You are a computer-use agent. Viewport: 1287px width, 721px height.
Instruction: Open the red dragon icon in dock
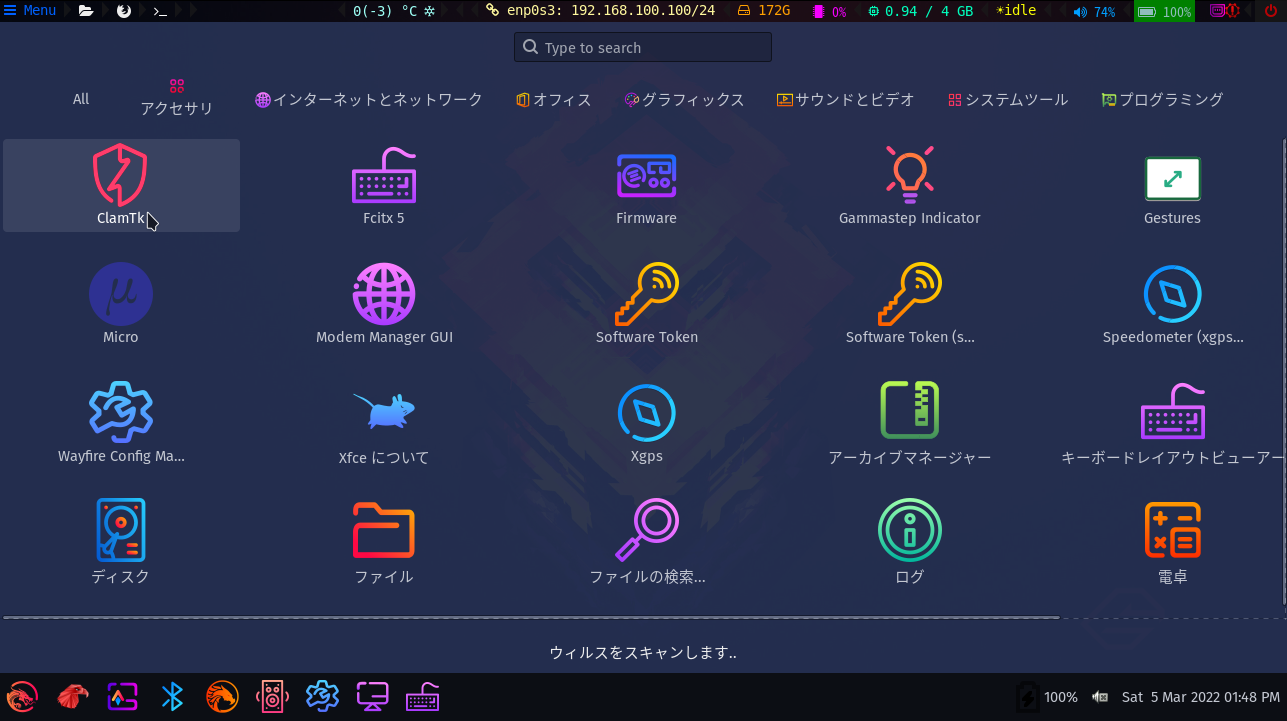22,696
